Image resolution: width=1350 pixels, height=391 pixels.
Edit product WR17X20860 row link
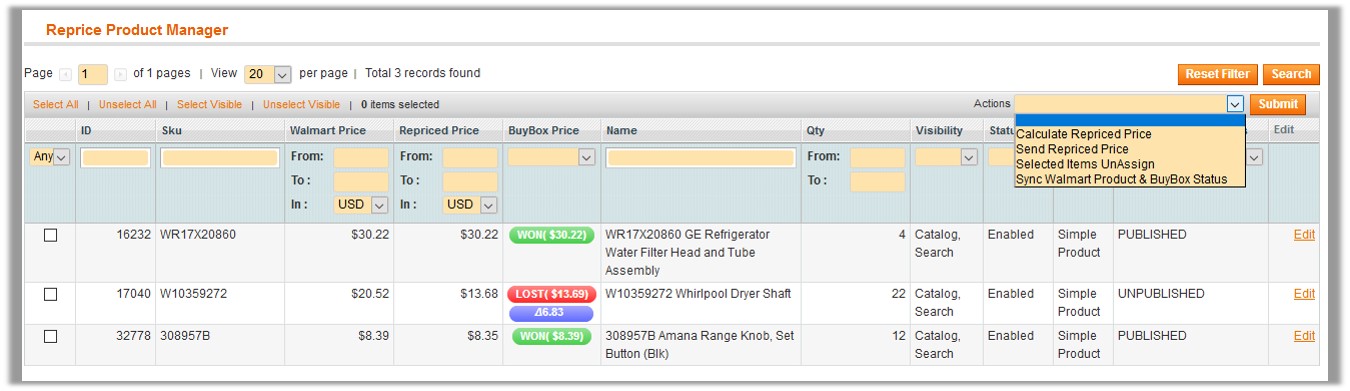coord(1304,235)
